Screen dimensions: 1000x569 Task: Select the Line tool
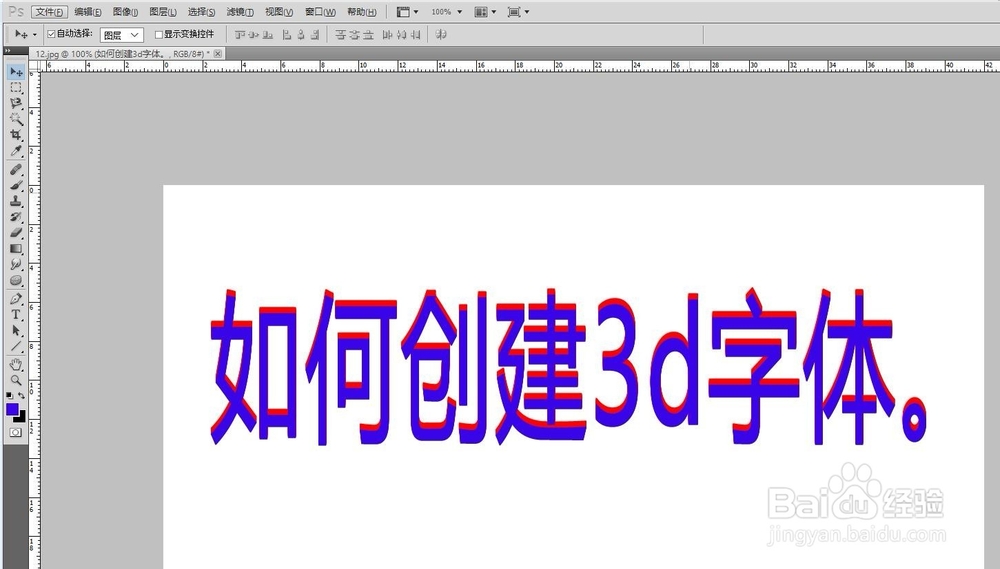pos(16,346)
